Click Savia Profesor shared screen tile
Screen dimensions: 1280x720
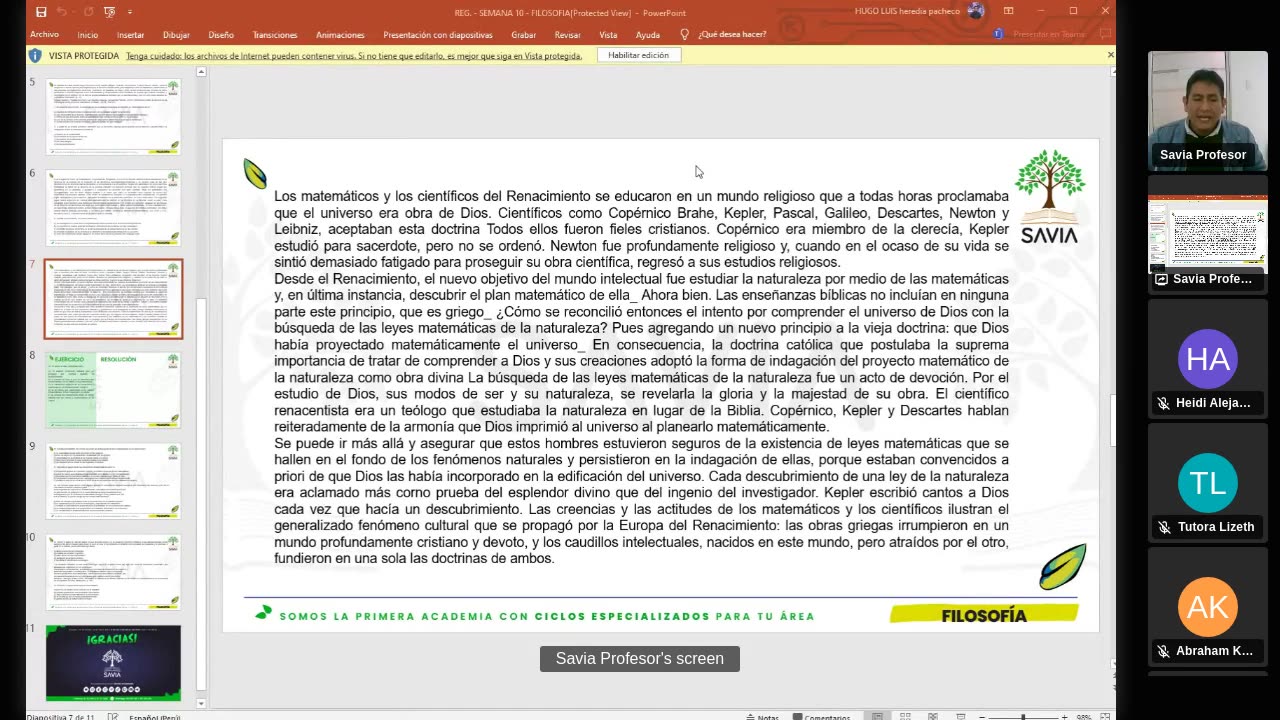1208,236
